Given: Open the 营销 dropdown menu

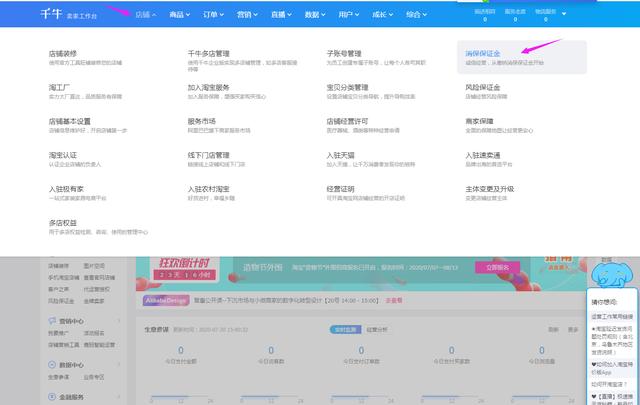Looking at the screenshot, I should [247, 15].
